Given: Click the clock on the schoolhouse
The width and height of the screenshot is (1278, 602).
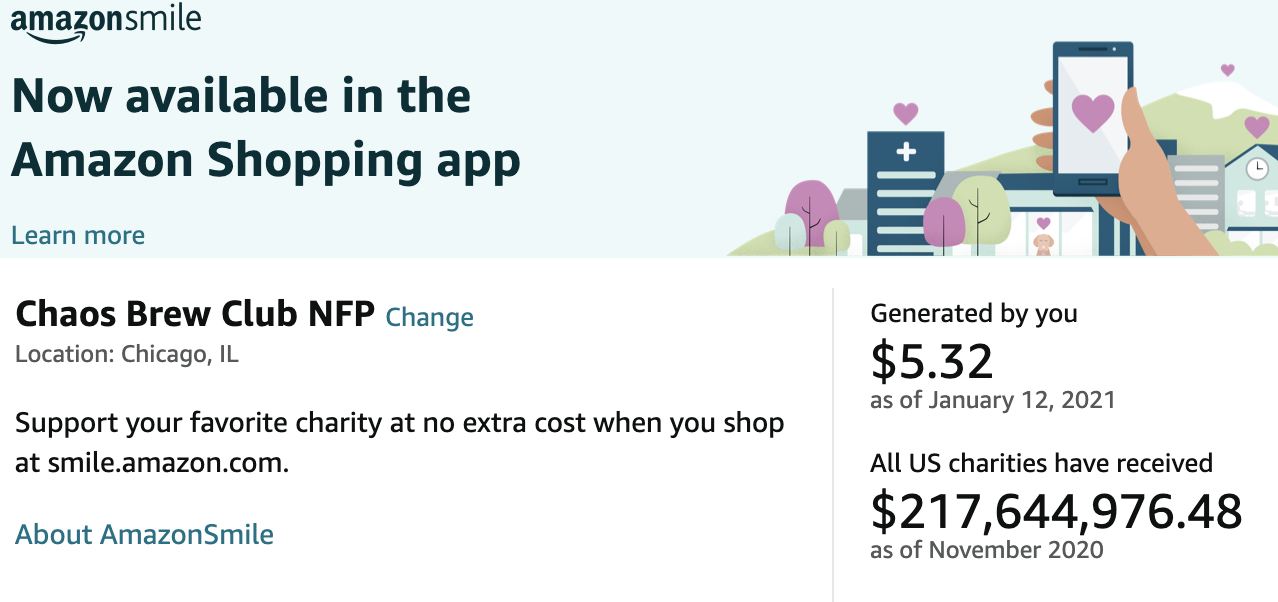Looking at the screenshot, I should click(x=1257, y=168).
